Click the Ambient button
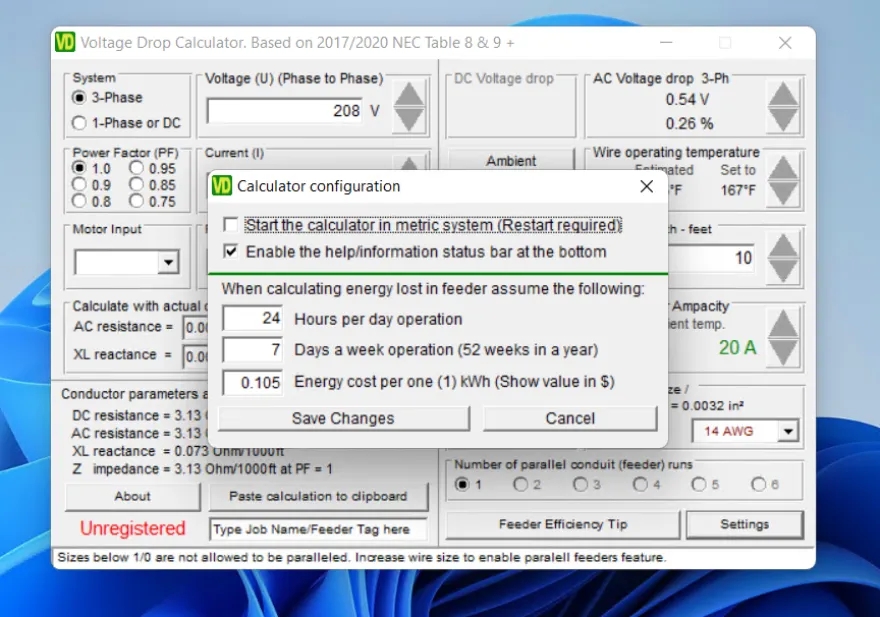This screenshot has width=880, height=617. click(511, 161)
